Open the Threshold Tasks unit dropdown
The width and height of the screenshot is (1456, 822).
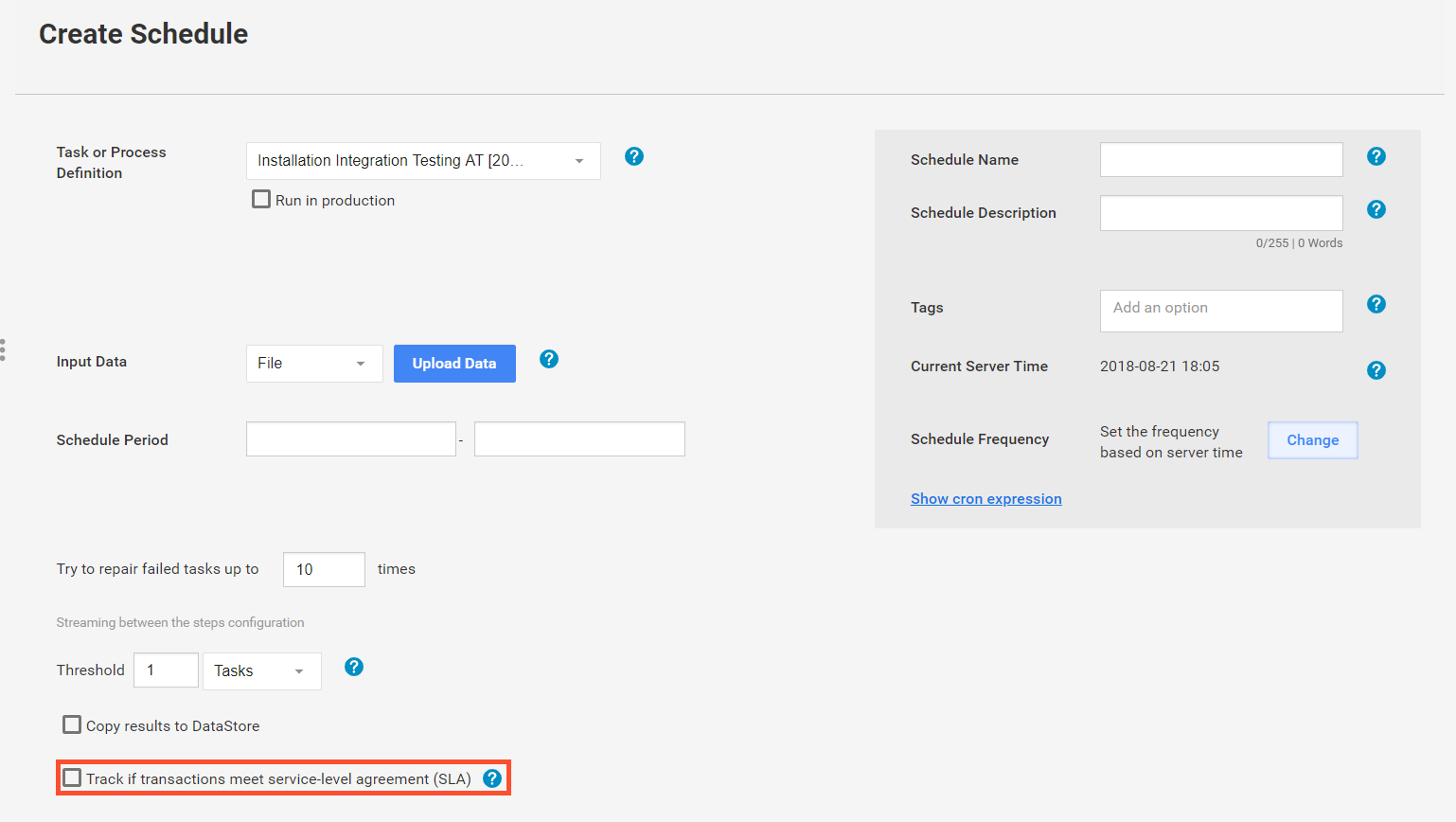coord(262,671)
